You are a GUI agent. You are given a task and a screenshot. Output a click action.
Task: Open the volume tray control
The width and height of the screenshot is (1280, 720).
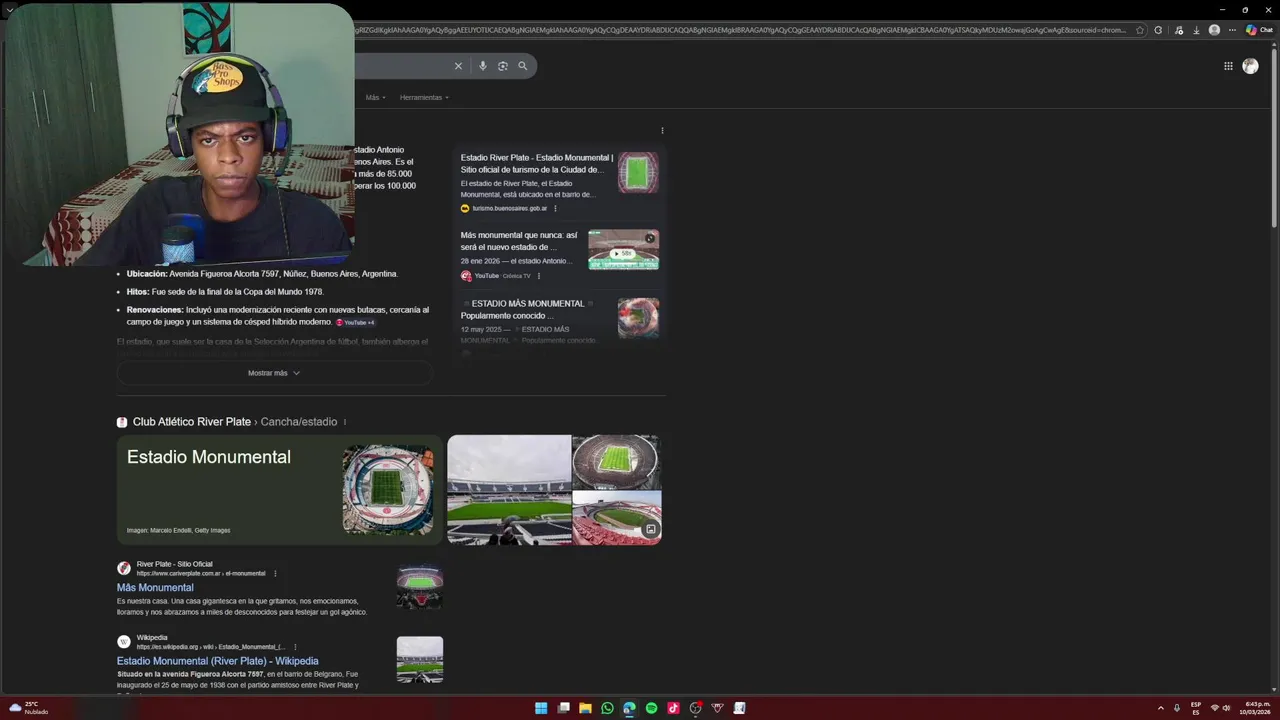pyautogui.click(x=1226, y=708)
